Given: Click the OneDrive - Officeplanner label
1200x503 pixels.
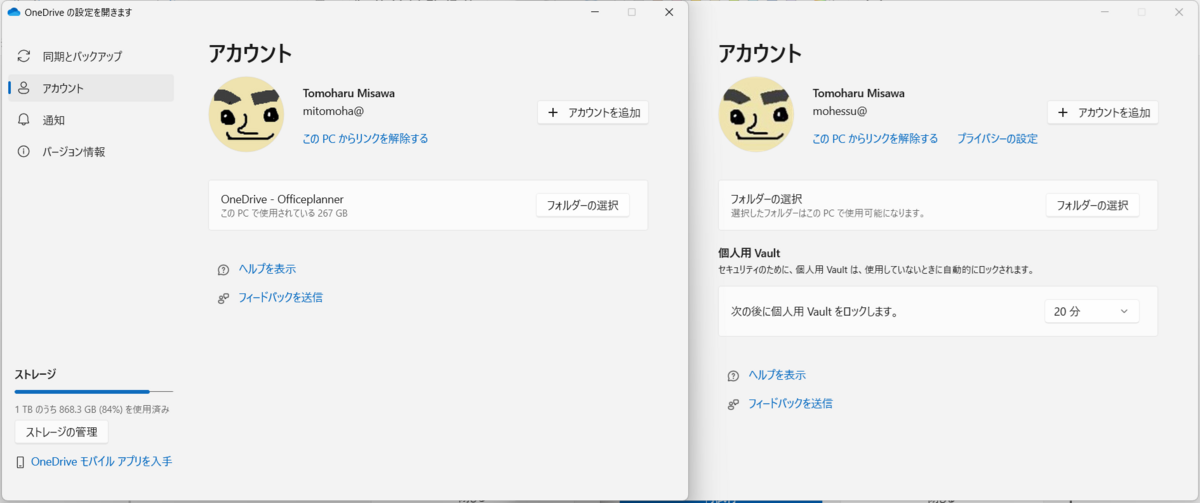Looking at the screenshot, I should (x=282, y=199).
